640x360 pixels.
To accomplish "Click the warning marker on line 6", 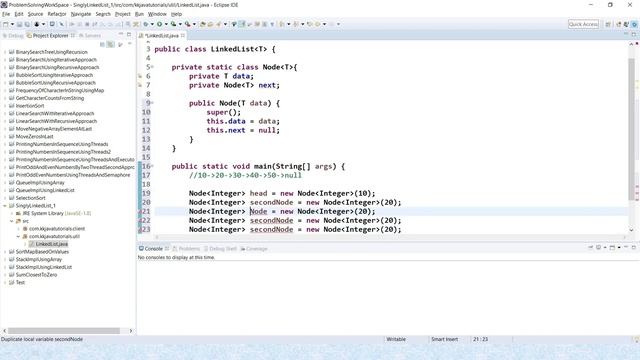I will click(x=140, y=76).
